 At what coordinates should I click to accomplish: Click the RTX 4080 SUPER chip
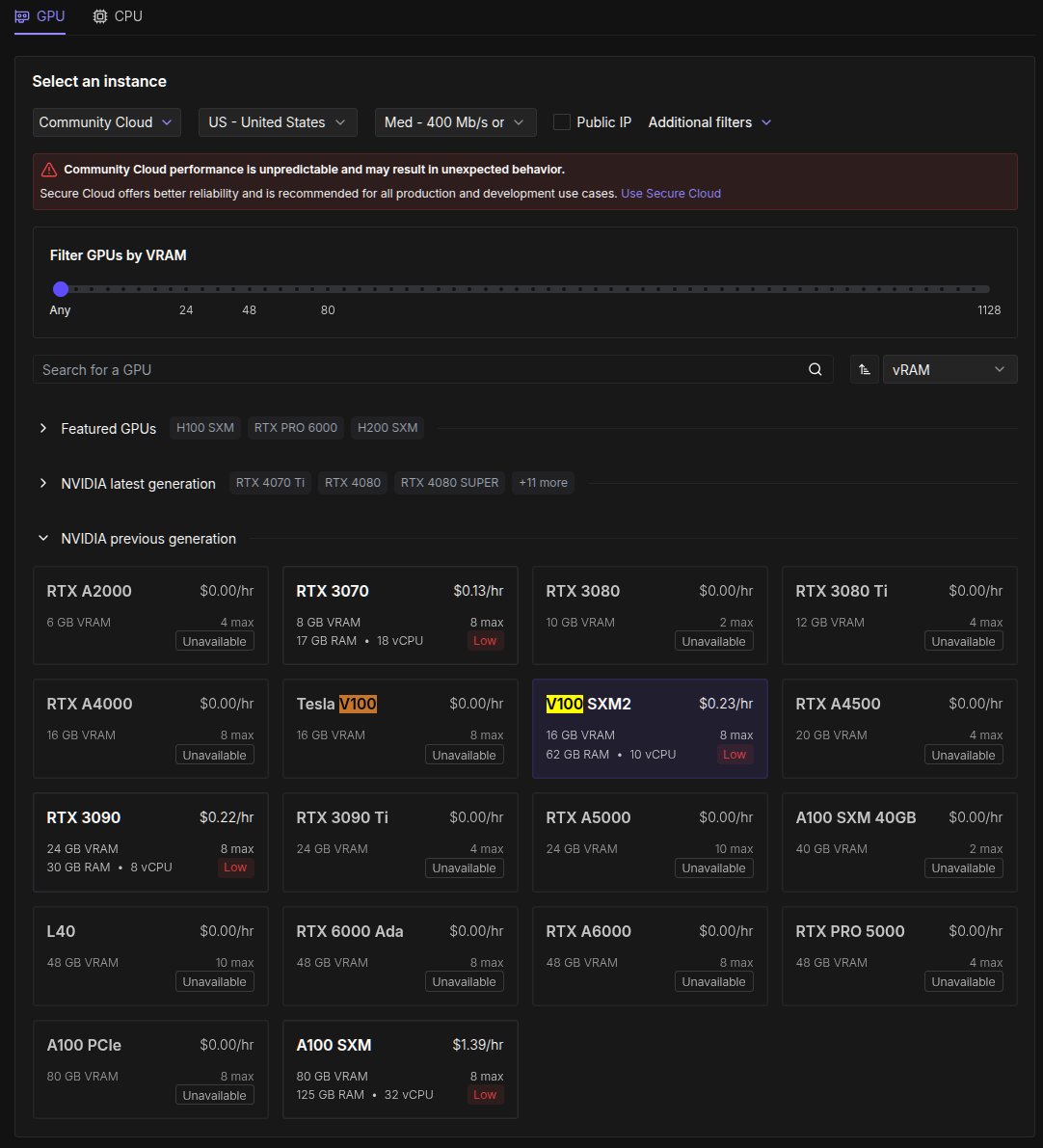(x=449, y=483)
